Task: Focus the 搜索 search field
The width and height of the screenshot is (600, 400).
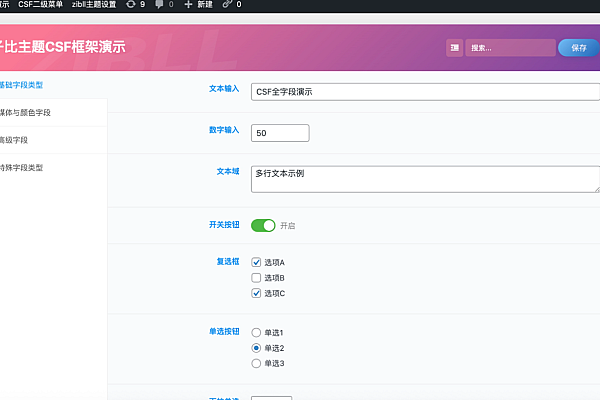Action: tap(510, 48)
